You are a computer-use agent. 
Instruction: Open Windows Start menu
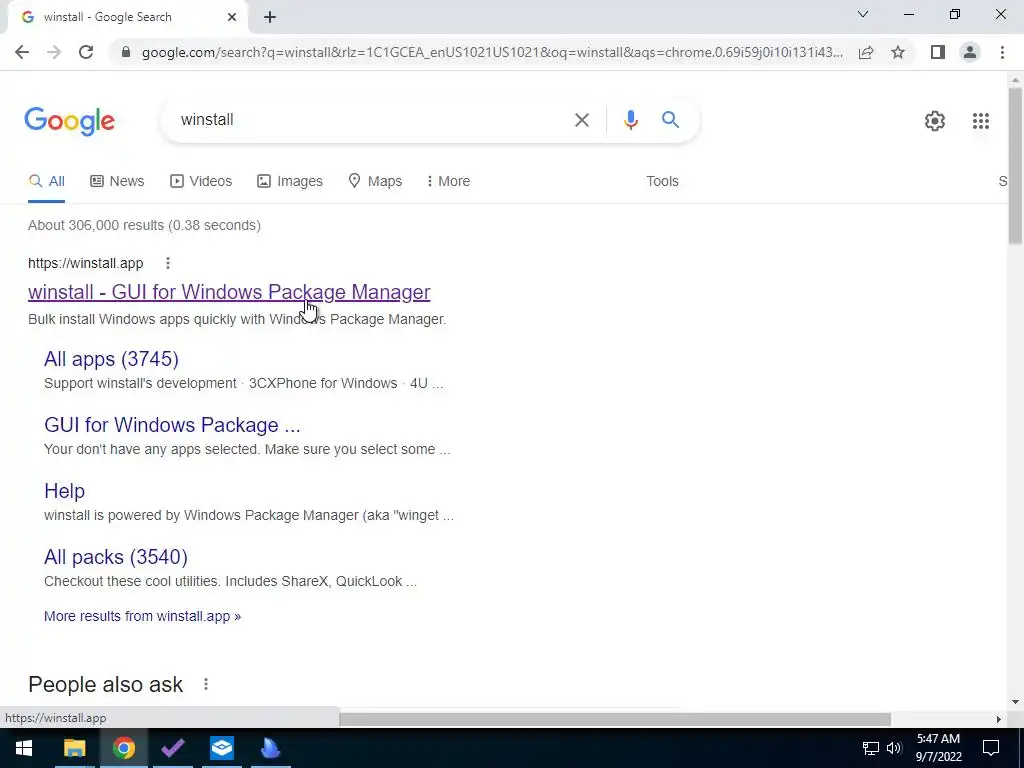tap(24, 748)
